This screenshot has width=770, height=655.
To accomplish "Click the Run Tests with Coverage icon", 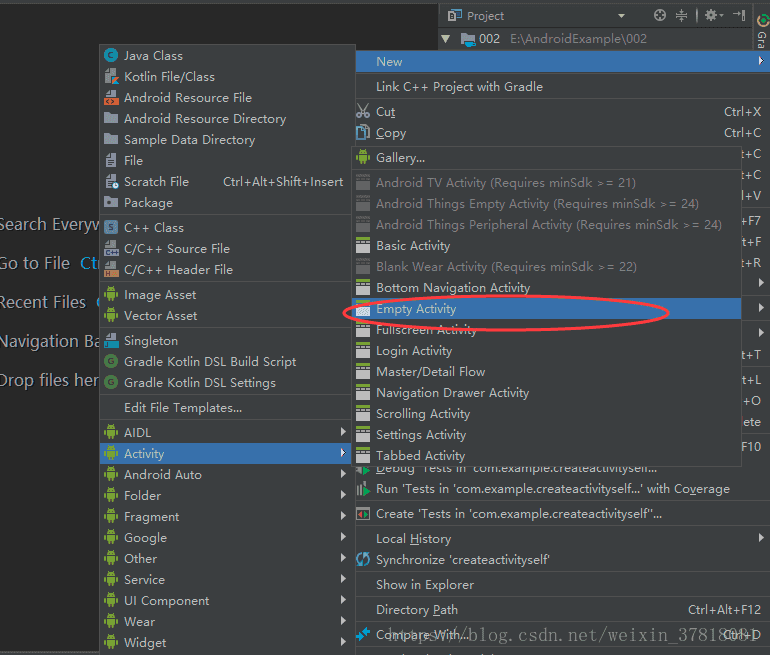I will [363, 489].
